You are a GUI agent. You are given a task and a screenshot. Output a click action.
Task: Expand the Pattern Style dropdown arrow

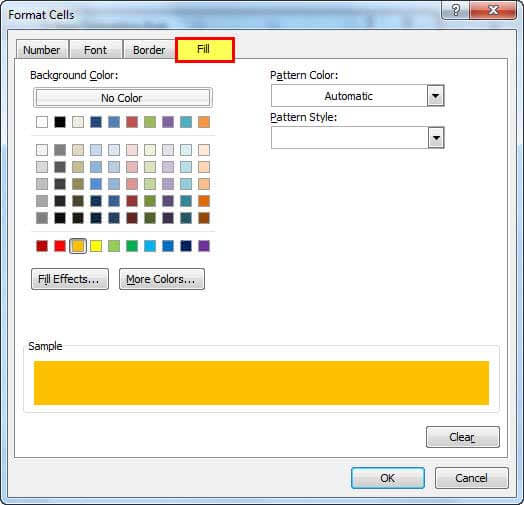point(436,137)
